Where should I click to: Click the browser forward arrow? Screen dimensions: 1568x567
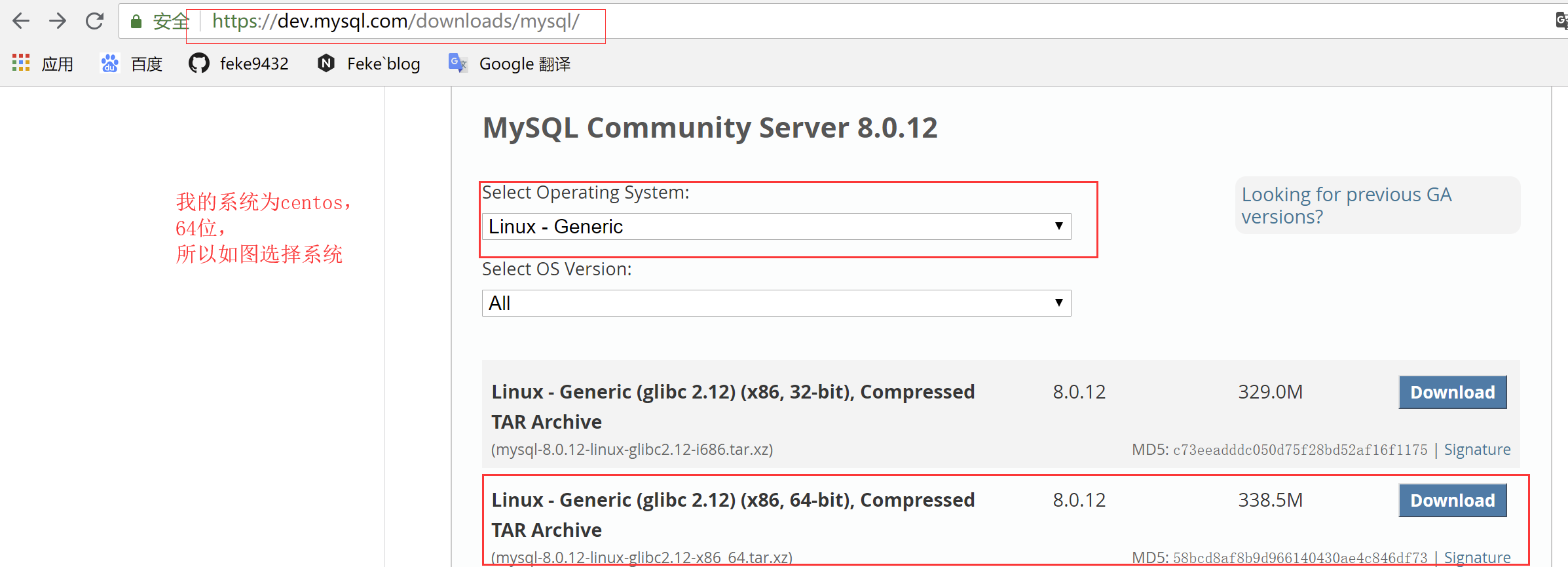[x=58, y=21]
